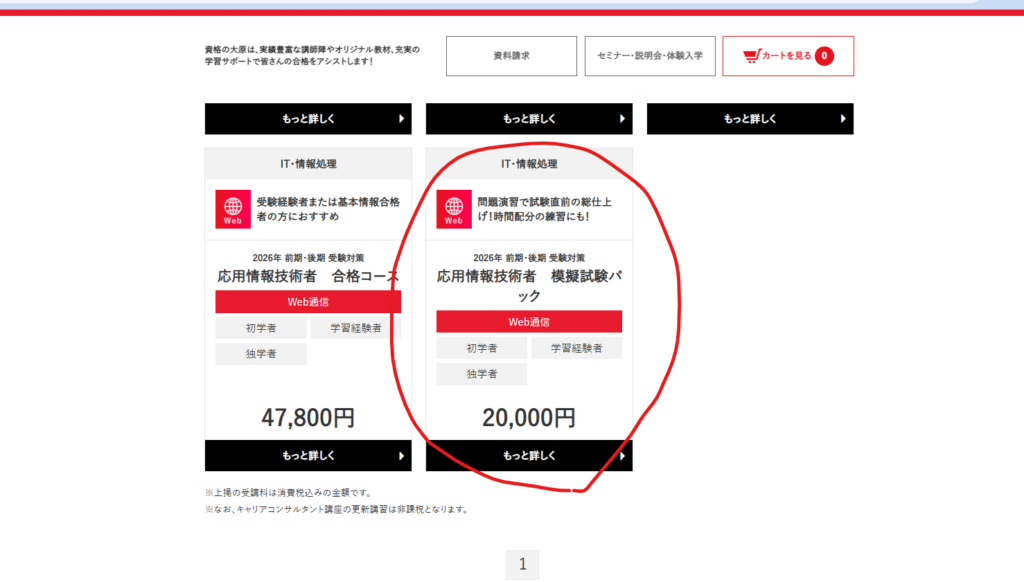Open もっと詳しく for the 20,000円 模擬試験パック
This screenshot has width=1024, height=582.
529,456
